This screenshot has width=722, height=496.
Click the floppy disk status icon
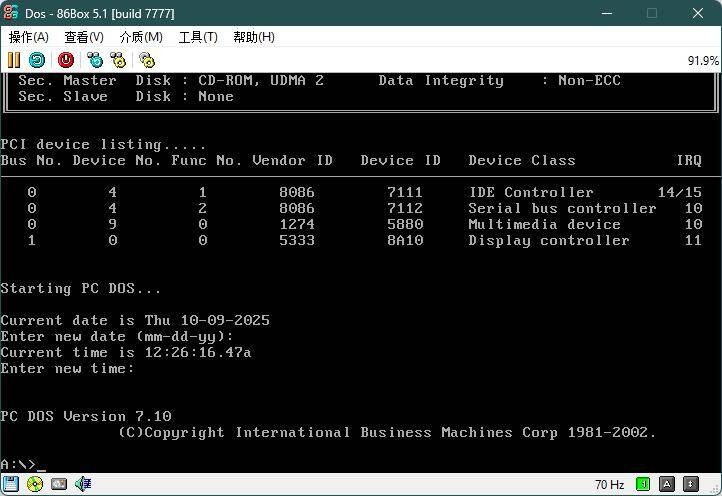[x=11, y=484]
